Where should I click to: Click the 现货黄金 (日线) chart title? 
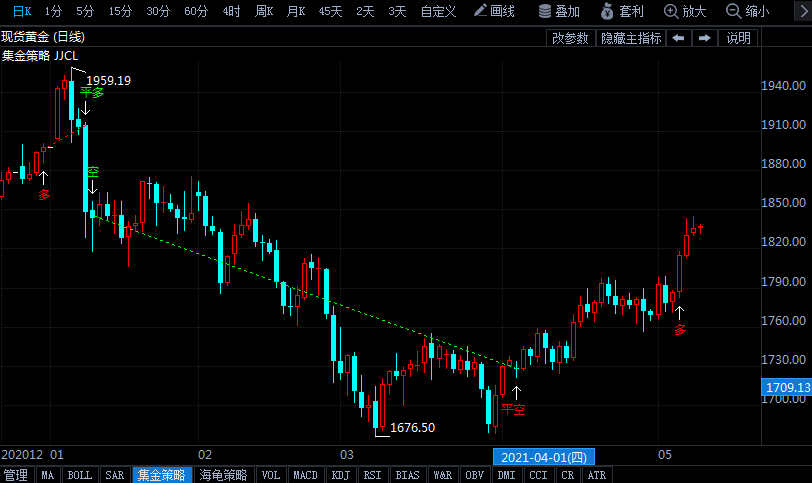click(43, 37)
